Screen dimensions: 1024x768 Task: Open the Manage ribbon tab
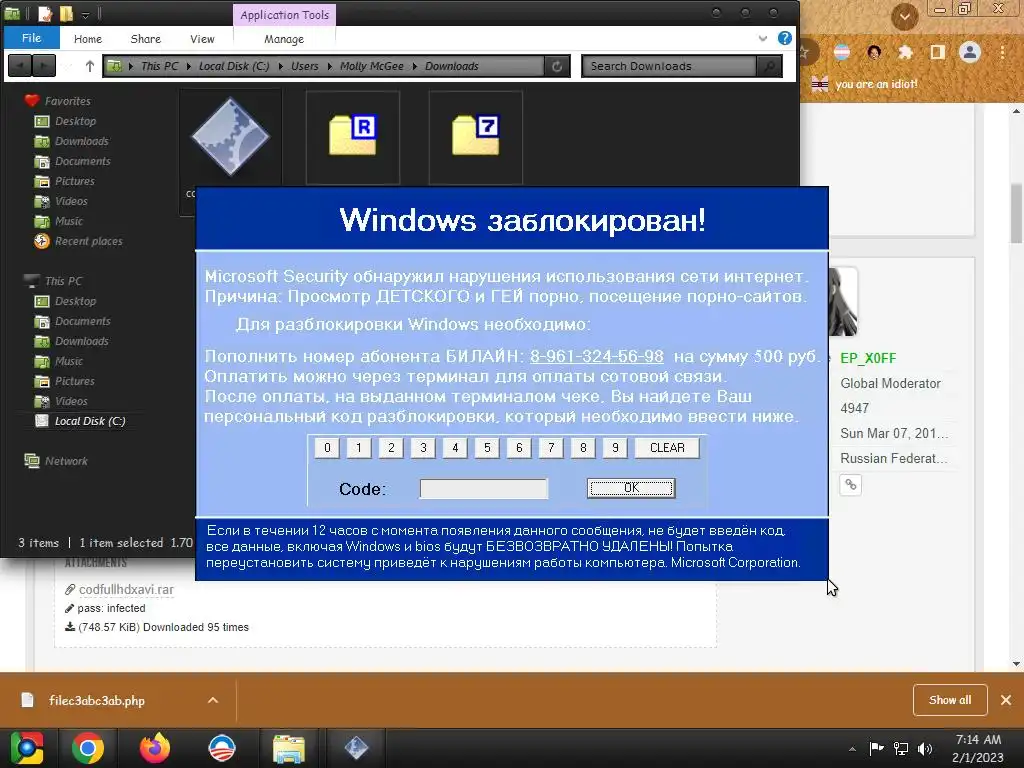pos(284,39)
